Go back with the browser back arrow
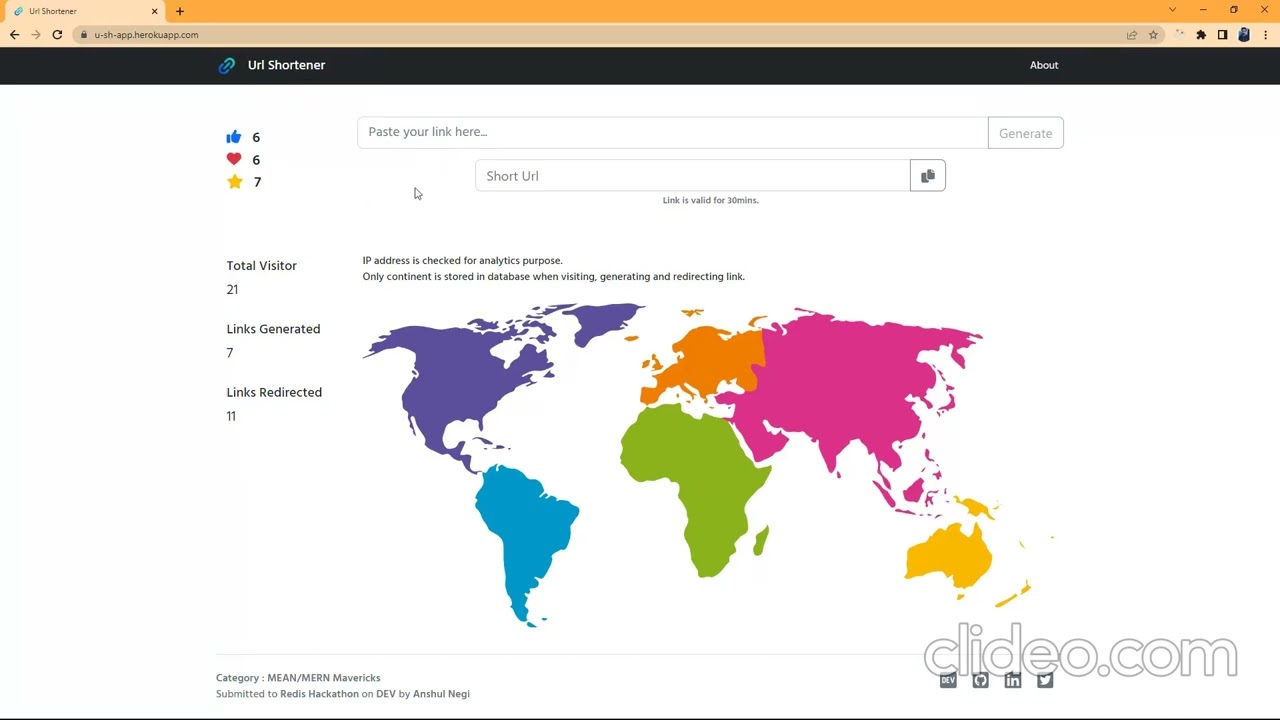 [x=14, y=35]
